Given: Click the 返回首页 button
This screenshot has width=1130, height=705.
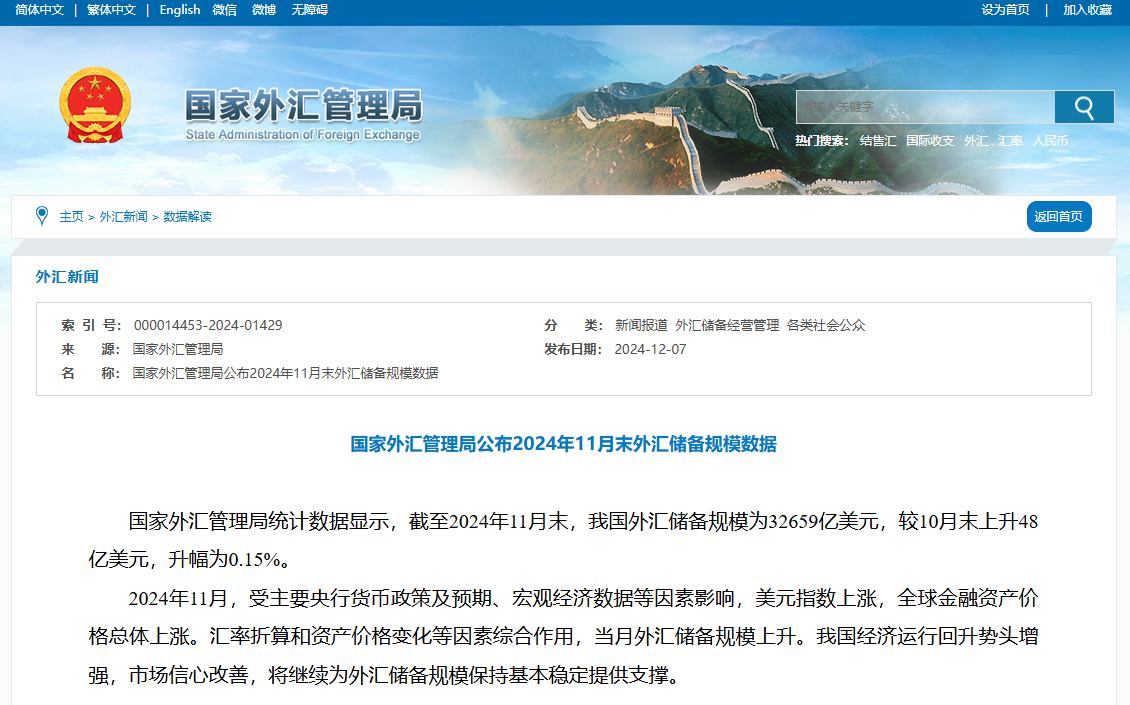Looking at the screenshot, I should tap(1058, 216).
